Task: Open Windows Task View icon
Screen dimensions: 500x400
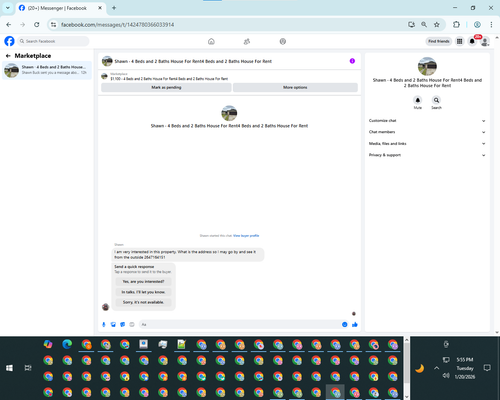Action: click(x=28, y=368)
